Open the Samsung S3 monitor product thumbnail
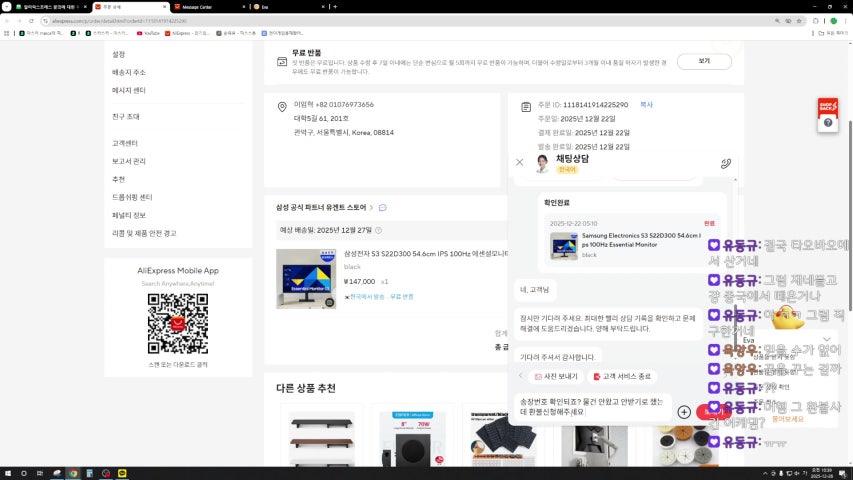 [x=306, y=279]
